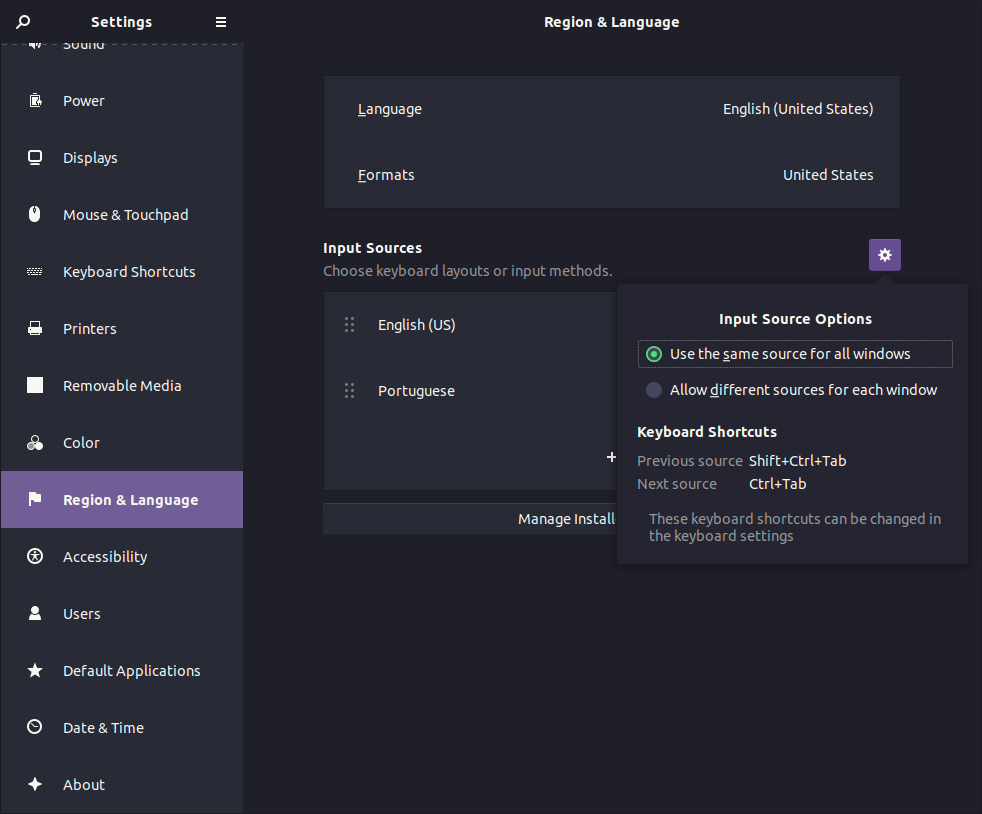Image resolution: width=982 pixels, height=814 pixels.
Task: Add a new input source with the plus button
Action: pos(611,457)
